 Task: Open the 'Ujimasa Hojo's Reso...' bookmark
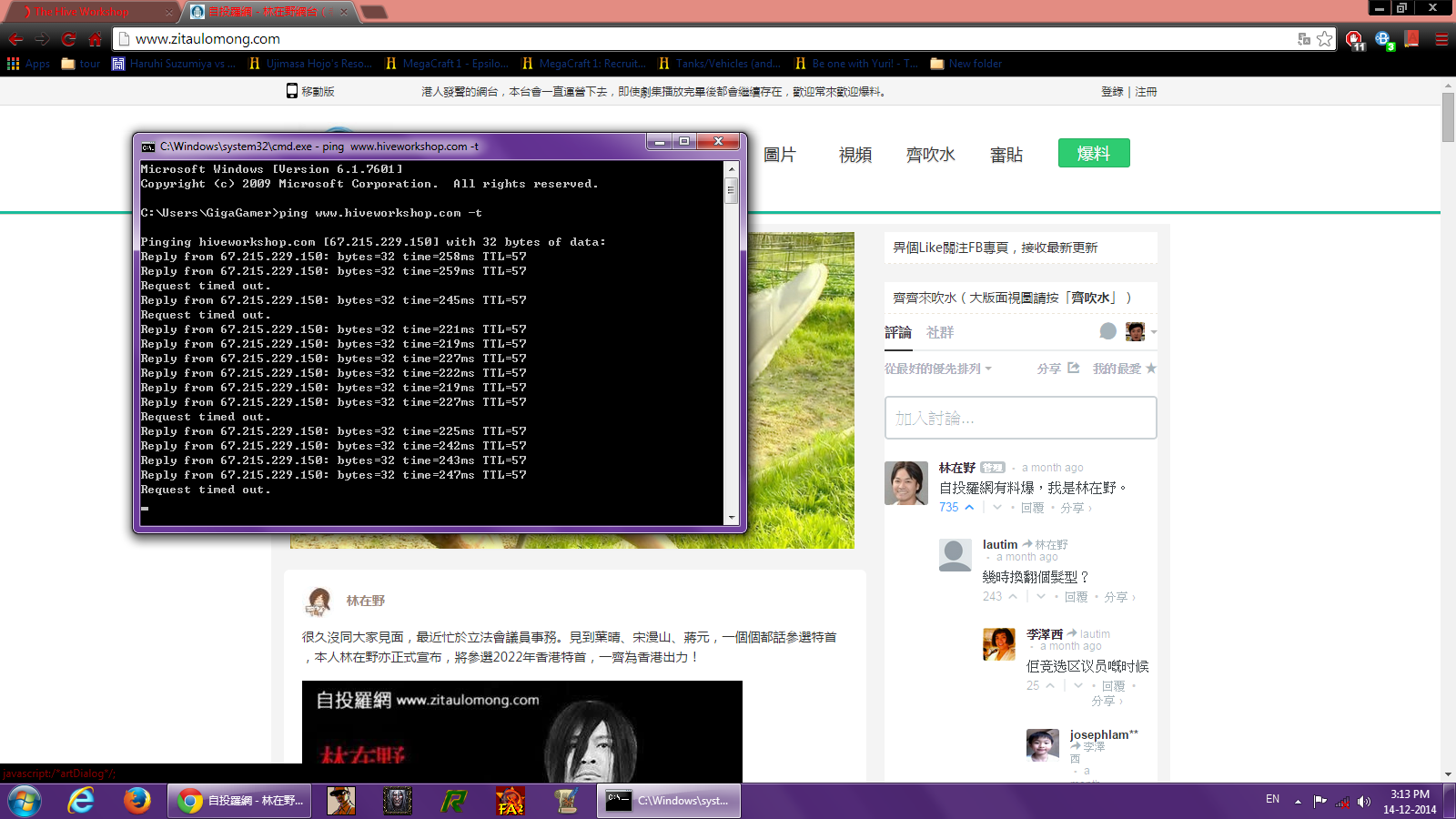(310, 64)
